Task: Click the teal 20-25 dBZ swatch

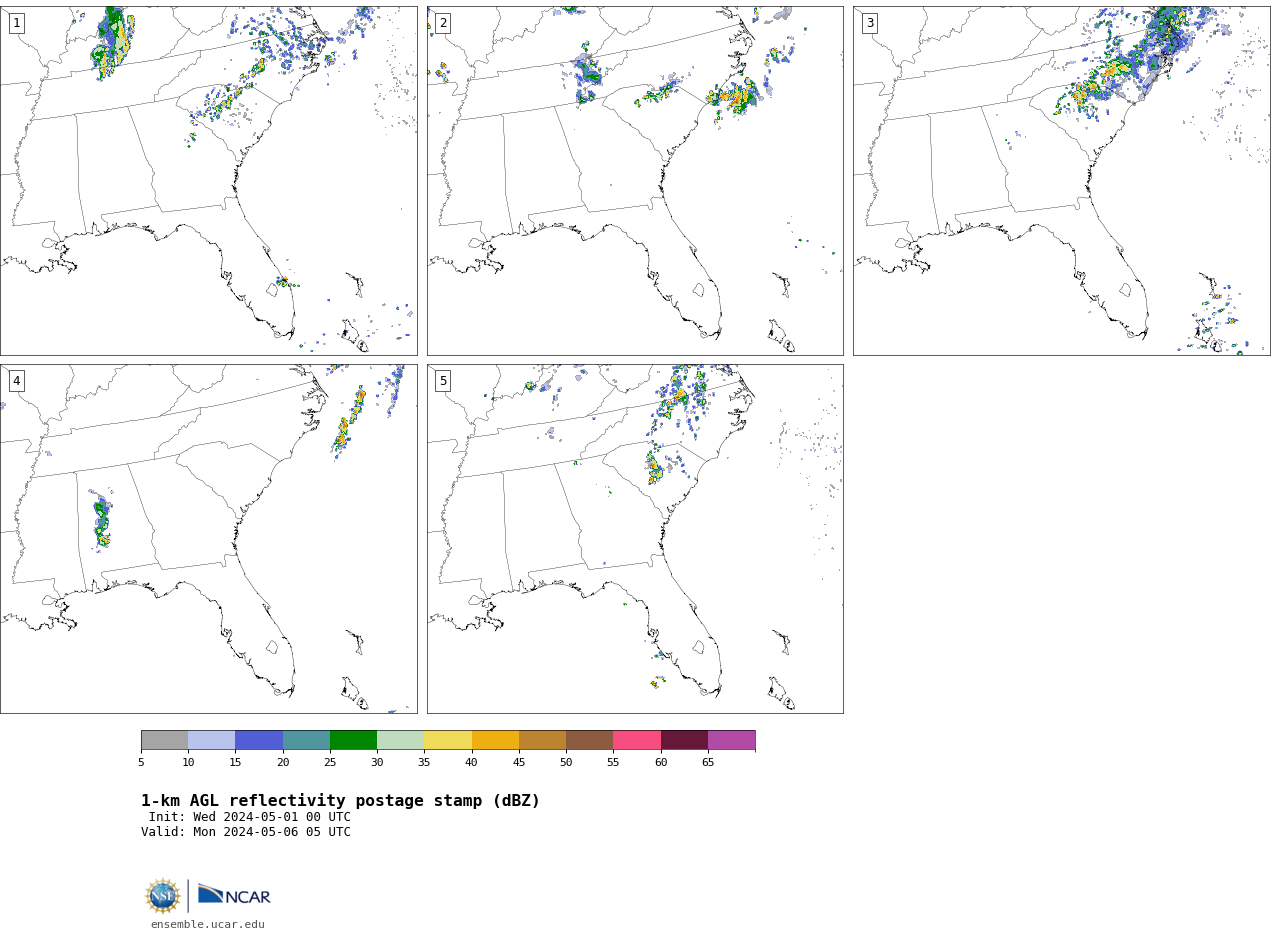Action: [x=306, y=740]
